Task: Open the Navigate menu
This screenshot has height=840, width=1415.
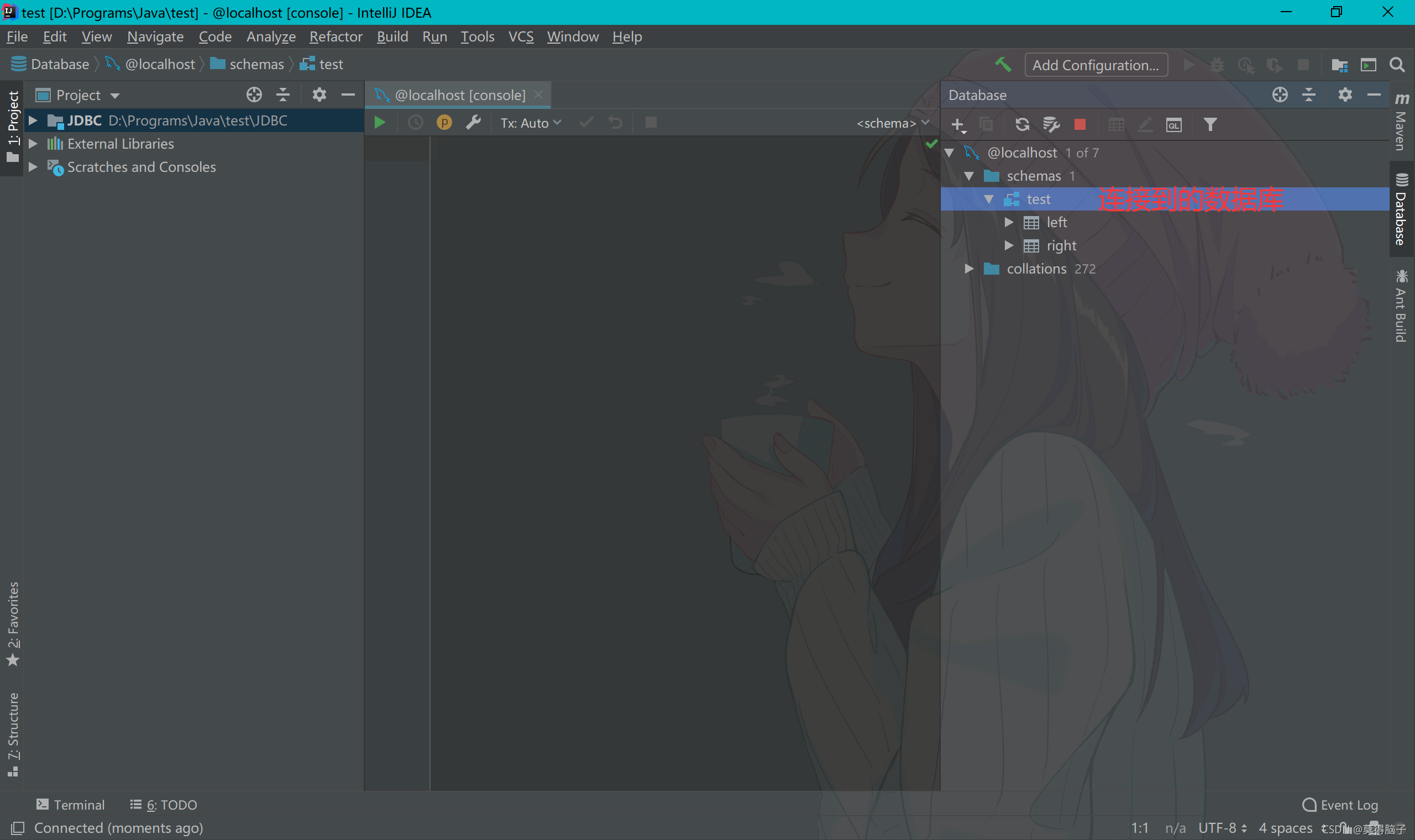Action: pyautogui.click(x=155, y=37)
